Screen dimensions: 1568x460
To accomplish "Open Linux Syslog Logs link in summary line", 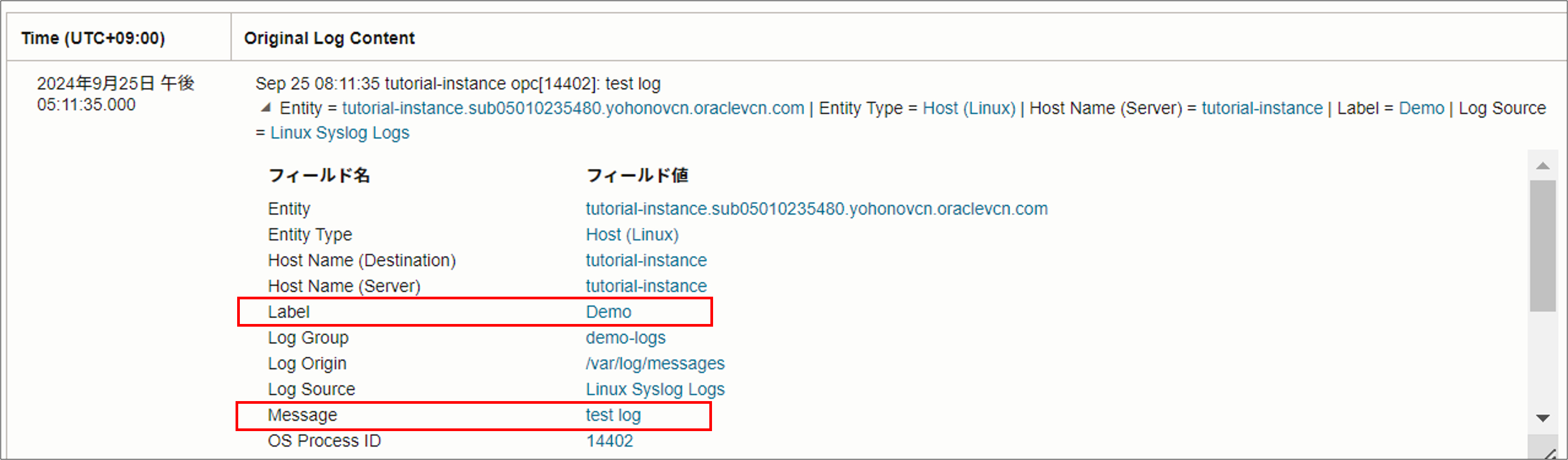I will tap(339, 133).
